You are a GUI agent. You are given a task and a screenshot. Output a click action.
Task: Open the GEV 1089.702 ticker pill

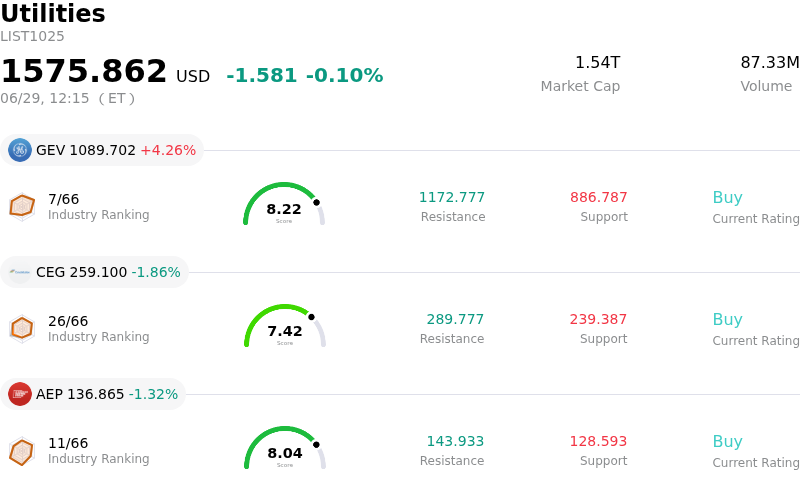[x=102, y=150]
